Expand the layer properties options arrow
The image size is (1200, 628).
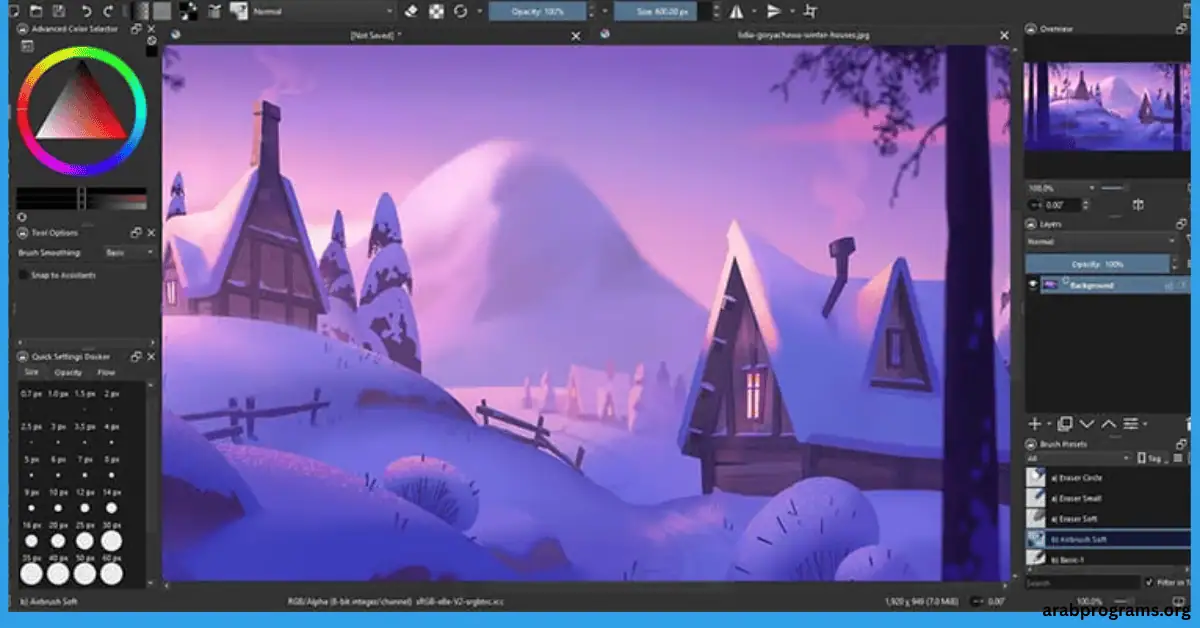coord(1145,425)
